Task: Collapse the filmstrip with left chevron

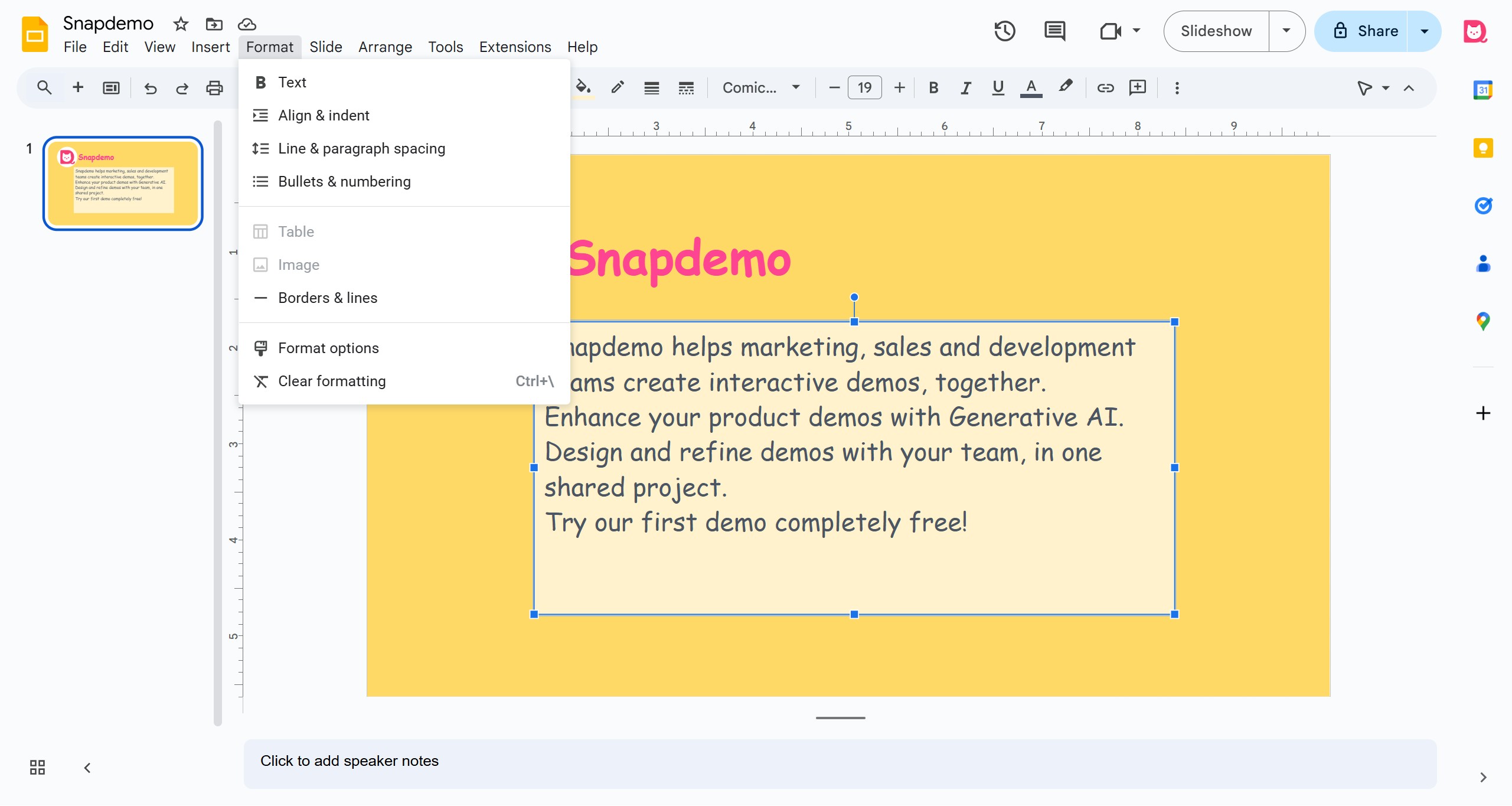Action: (x=87, y=768)
